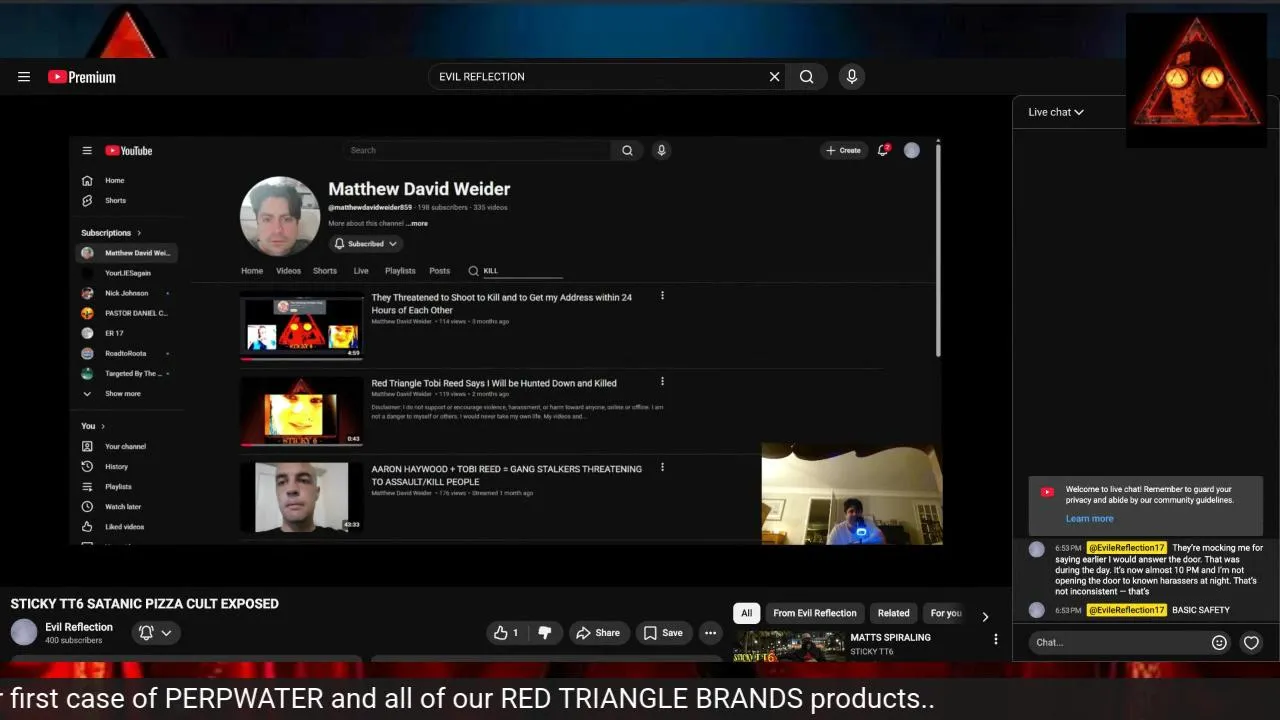1280x720 pixels.
Task: Expand the Subscriptions section heading
Action: tap(111, 233)
